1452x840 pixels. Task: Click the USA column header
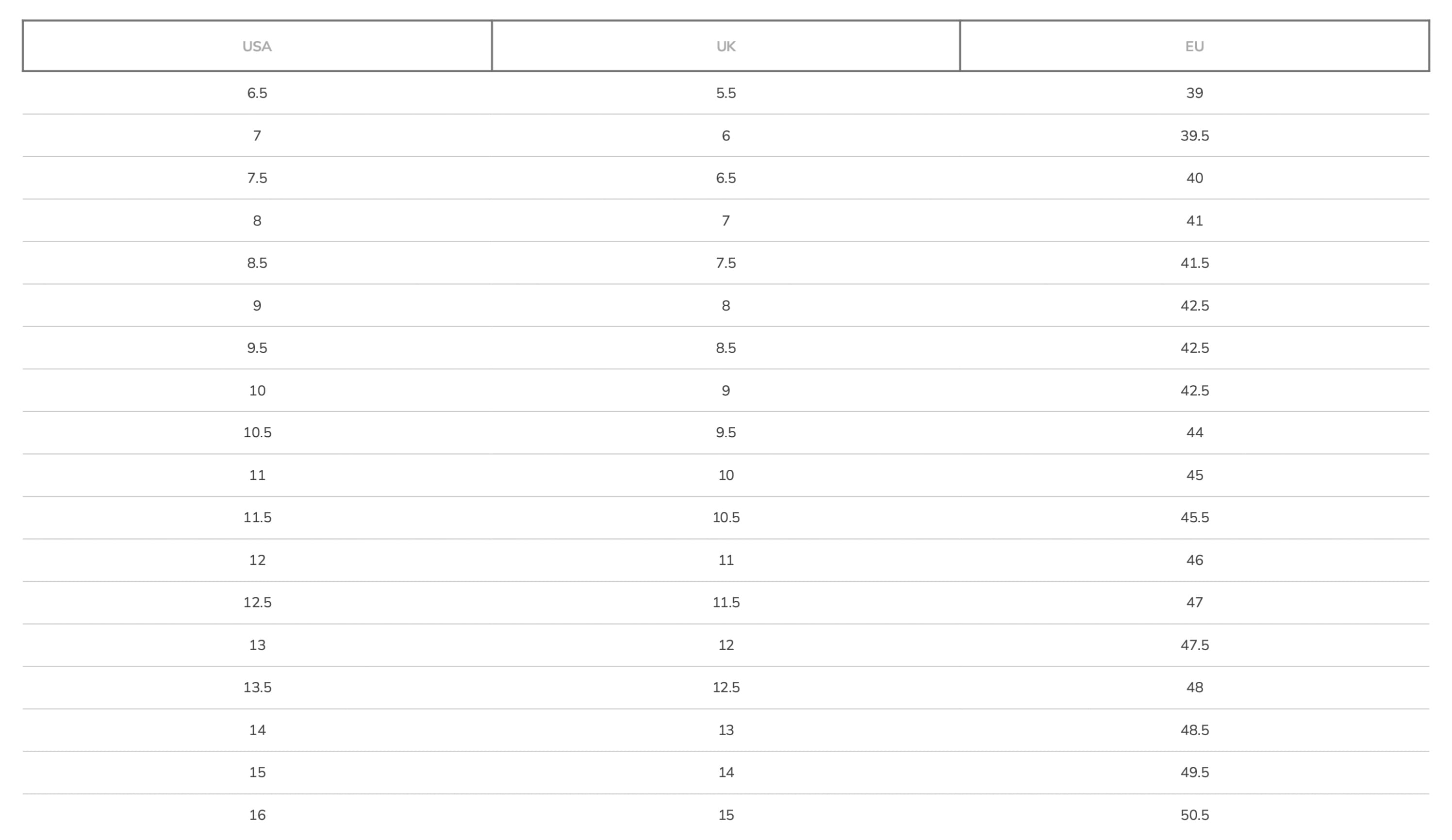(x=257, y=46)
